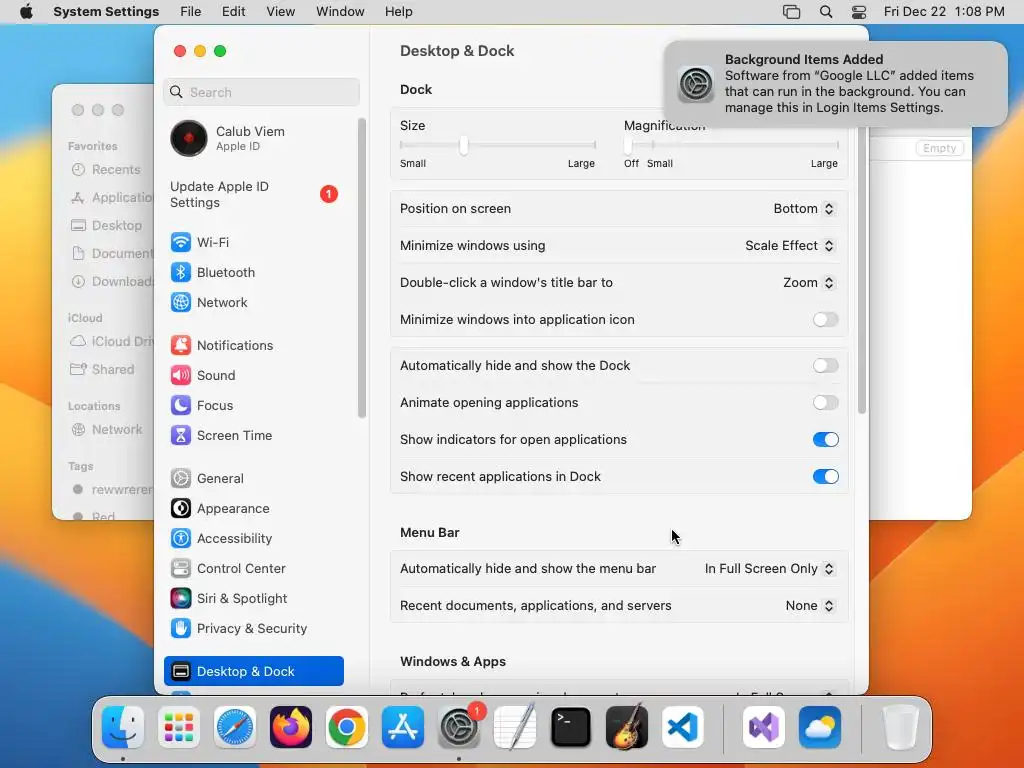Click Dock Size slider handle
Screen dimensions: 1024x768
pos(464,145)
